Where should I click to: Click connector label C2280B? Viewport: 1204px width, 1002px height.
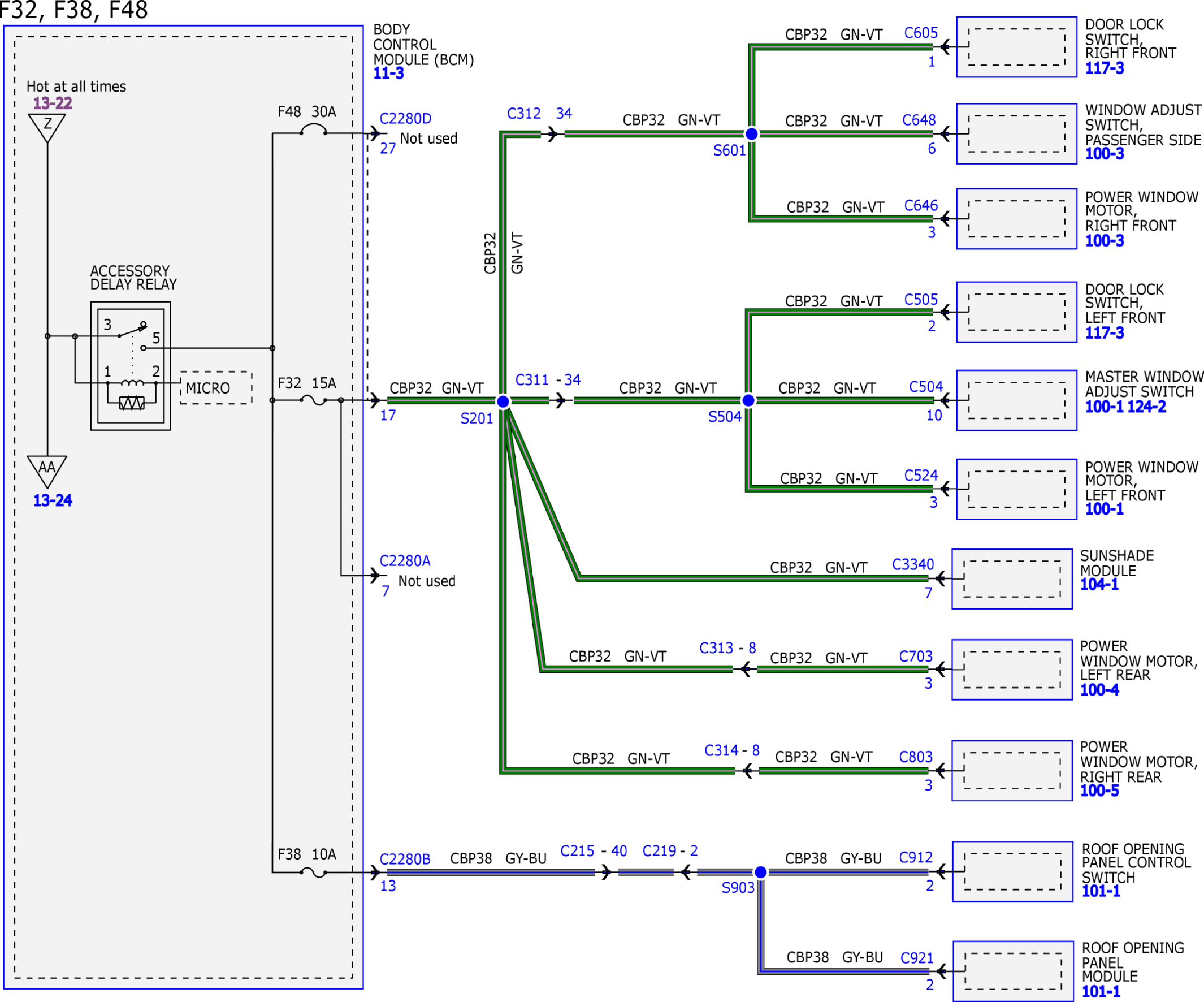coord(405,859)
